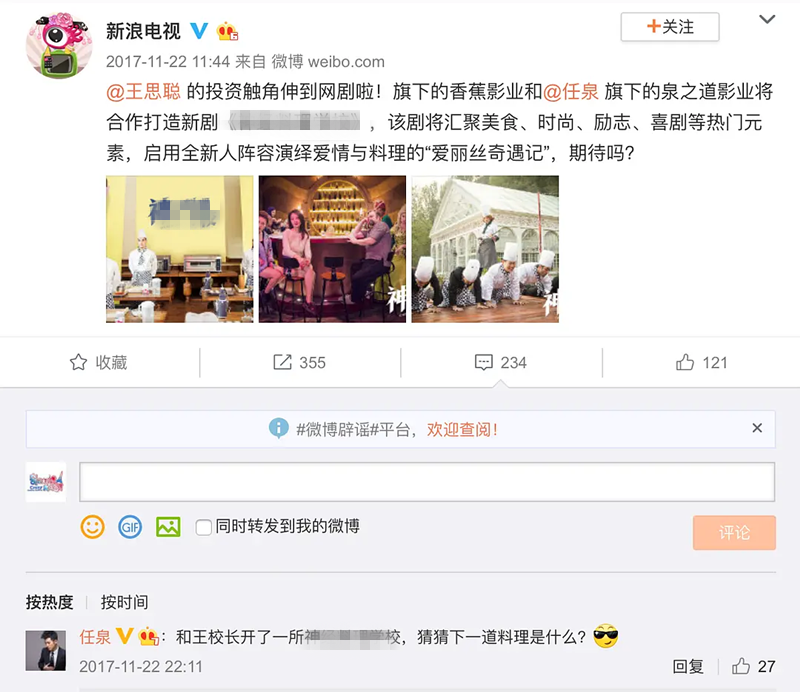Sort comments by 按热度
Viewport: 800px width, 692px height.
tap(49, 602)
